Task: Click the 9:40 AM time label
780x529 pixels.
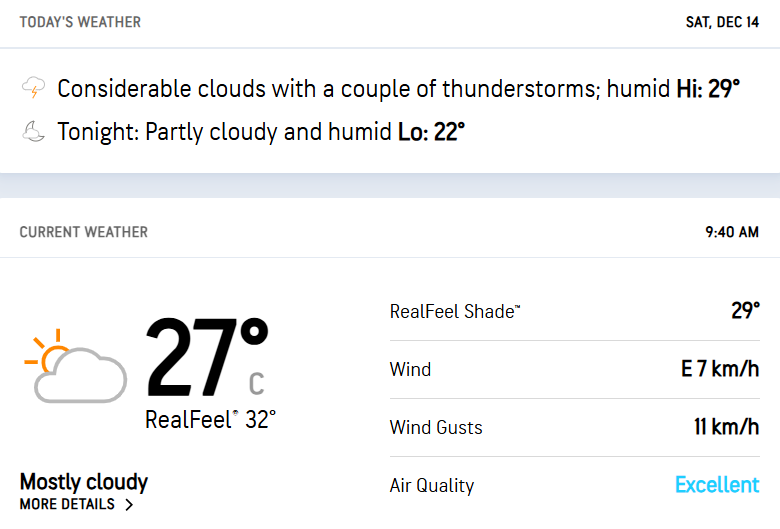Action: click(732, 232)
